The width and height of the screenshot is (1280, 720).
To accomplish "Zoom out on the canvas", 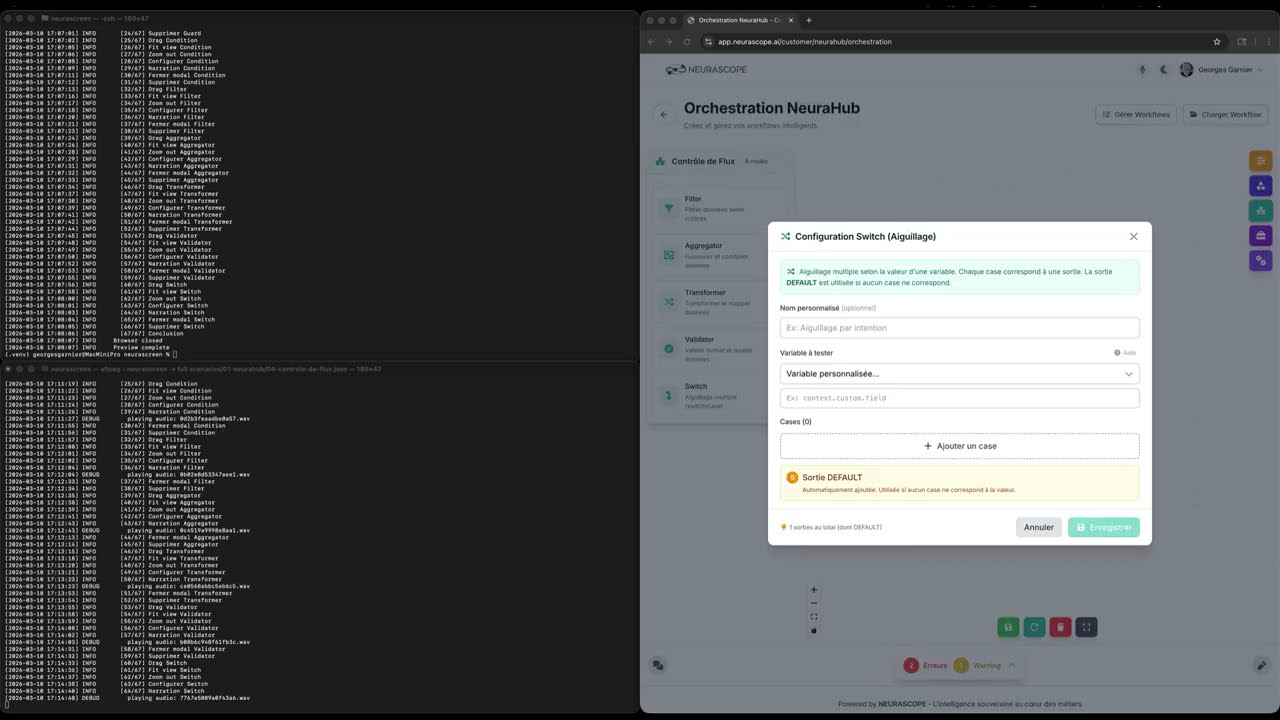I will (814, 603).
